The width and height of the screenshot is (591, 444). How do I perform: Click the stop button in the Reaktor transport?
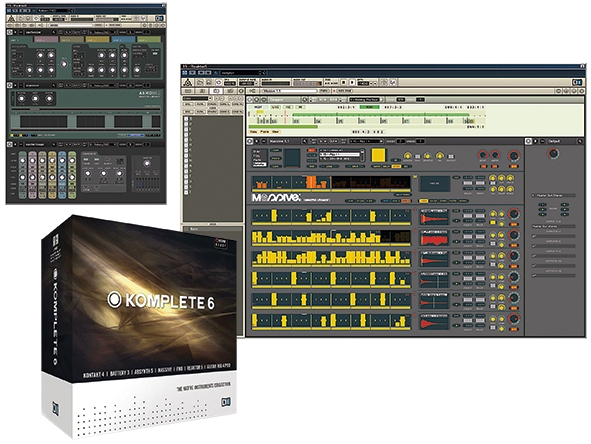tap(343, 82)
